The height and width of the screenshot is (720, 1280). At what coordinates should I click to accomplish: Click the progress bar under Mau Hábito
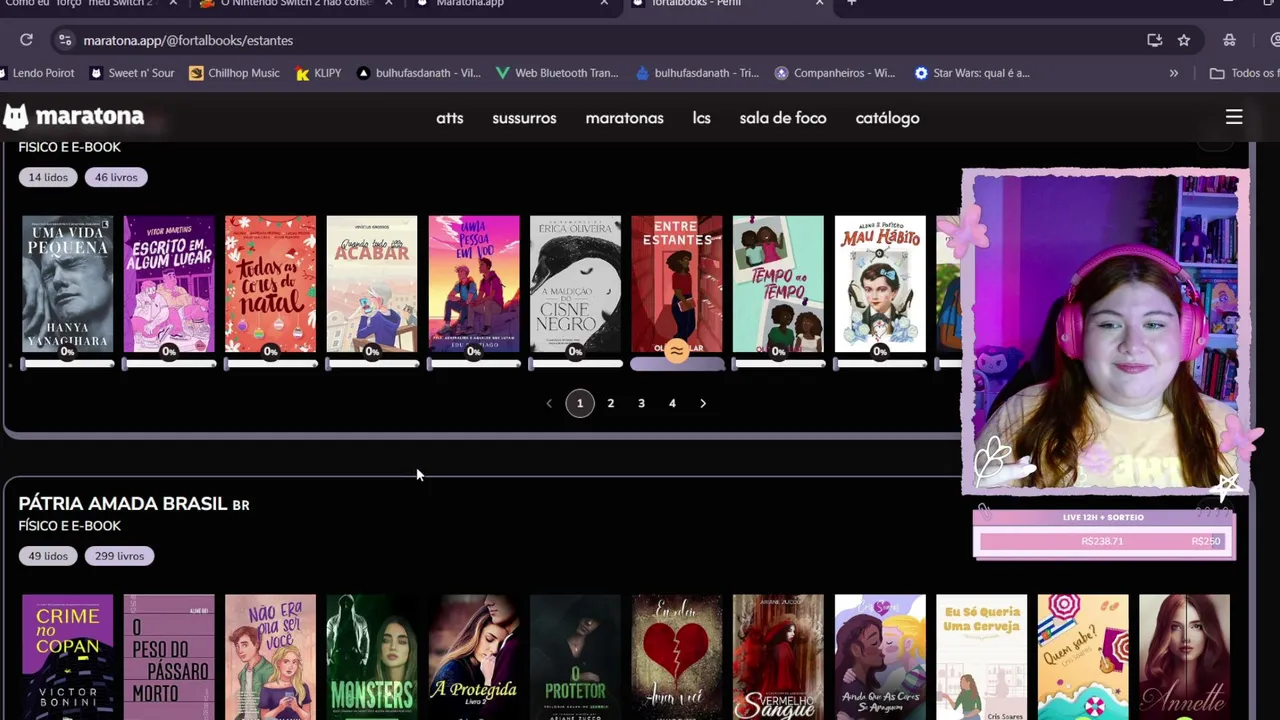pos(880,364)
